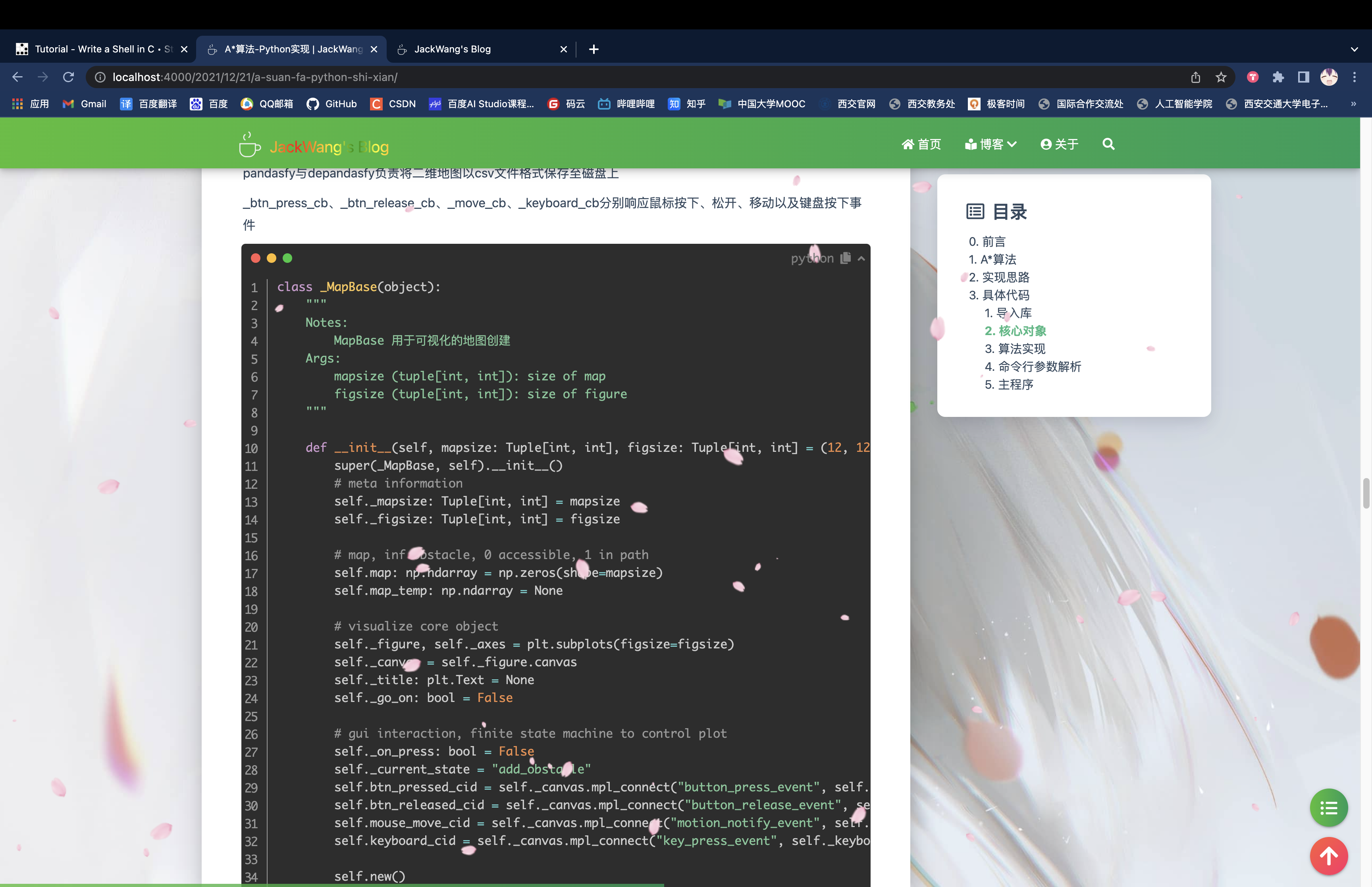Image resolution: width=1372 pixels, height=887 pixels.
Task: Open 极客时间 bookmark
Action: point(997,104)
